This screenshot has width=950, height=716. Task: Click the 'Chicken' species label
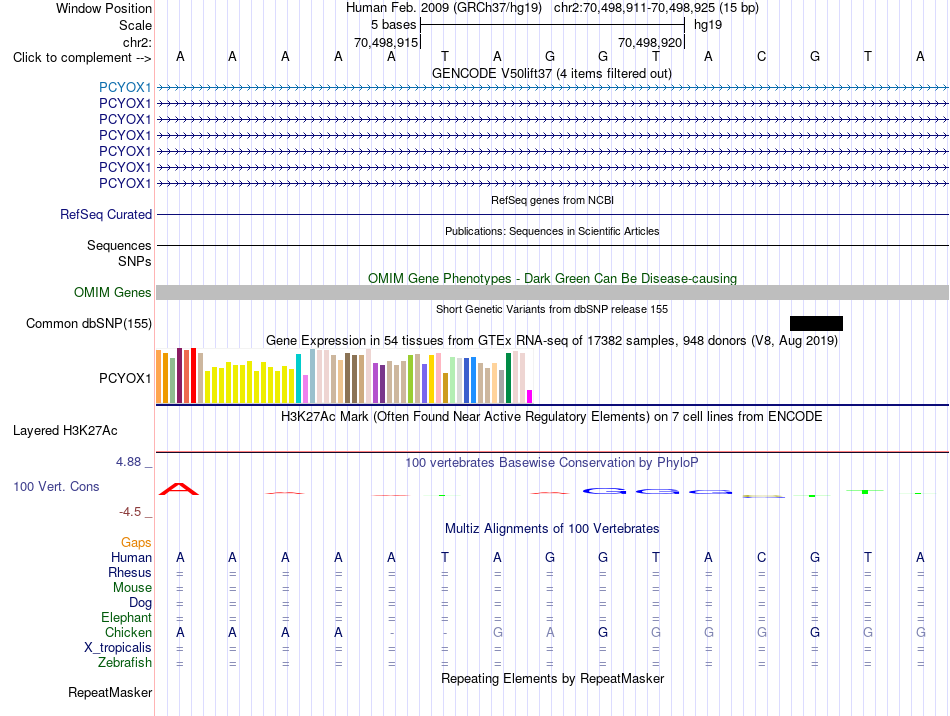pyautogui.click(x=128, y=632)
